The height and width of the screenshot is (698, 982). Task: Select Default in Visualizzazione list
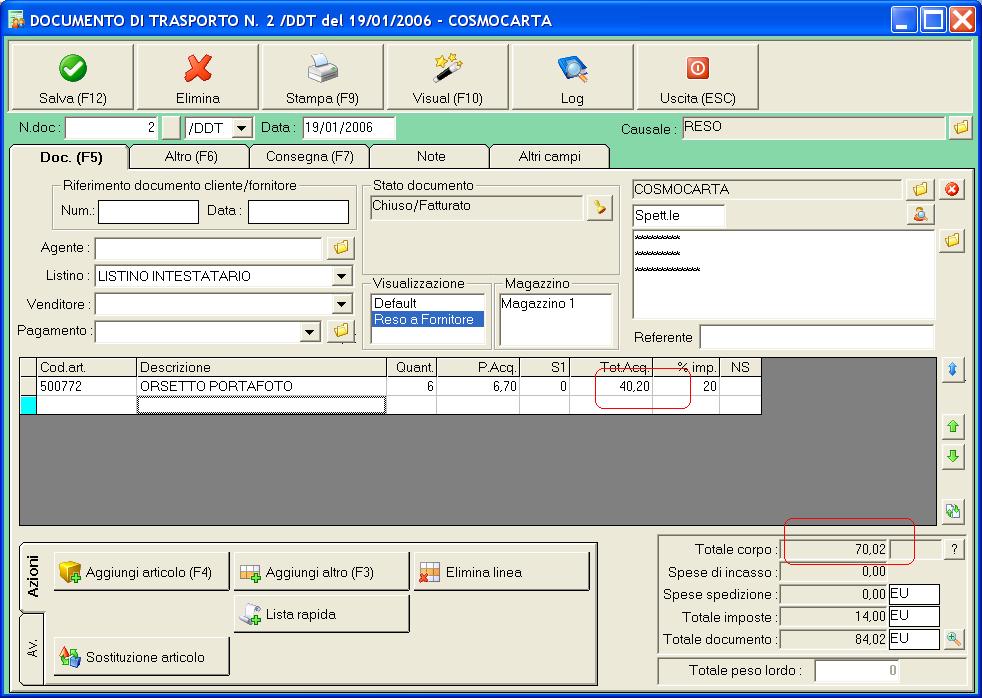click(x=428, y=303)
